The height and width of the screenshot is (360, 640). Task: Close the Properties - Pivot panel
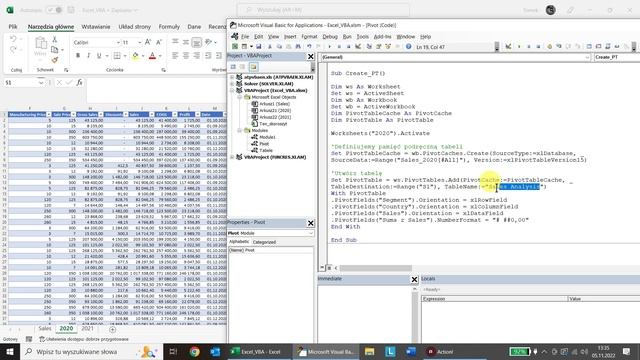(x=311, y=223)
